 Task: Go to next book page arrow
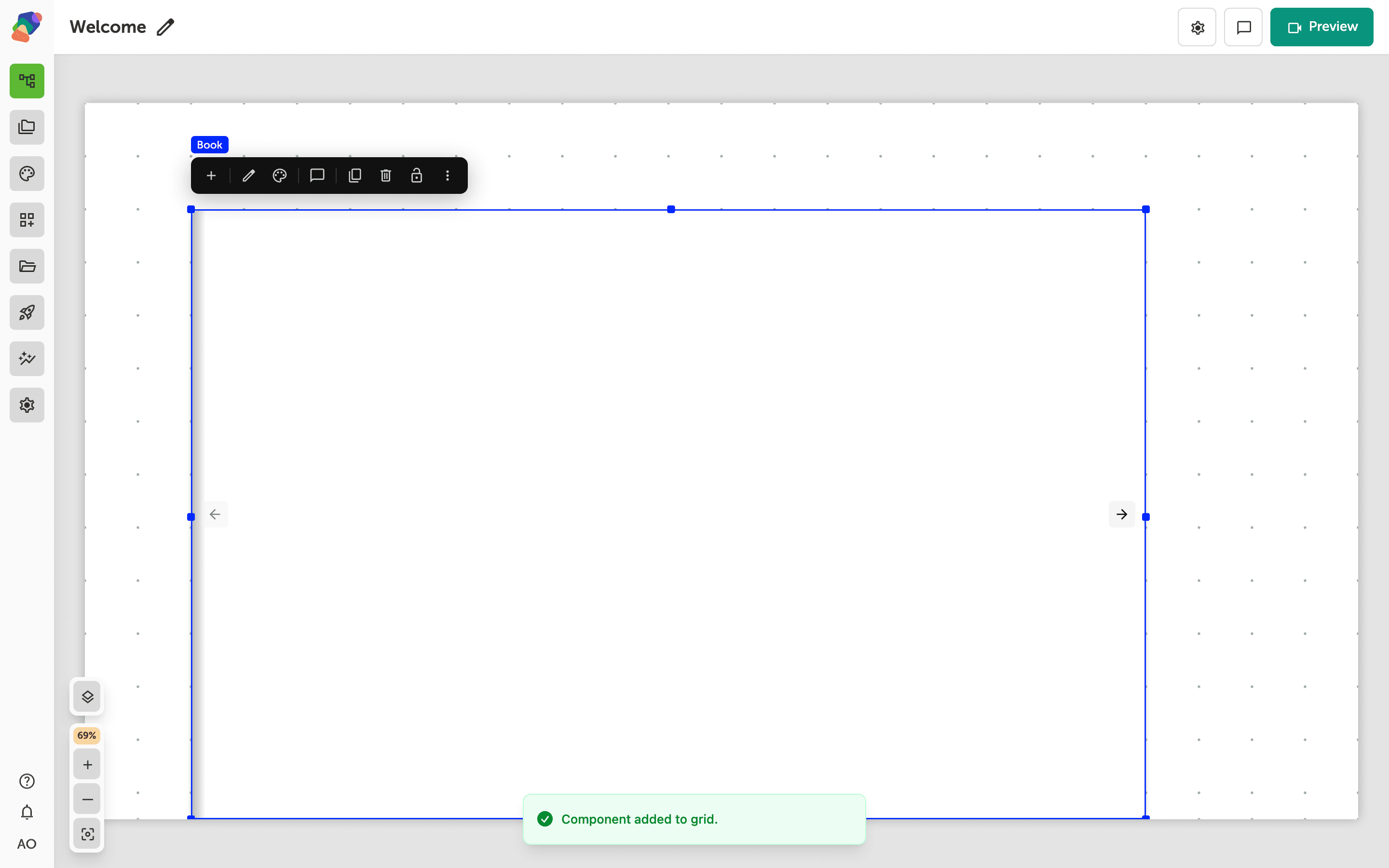(1122, 515)
